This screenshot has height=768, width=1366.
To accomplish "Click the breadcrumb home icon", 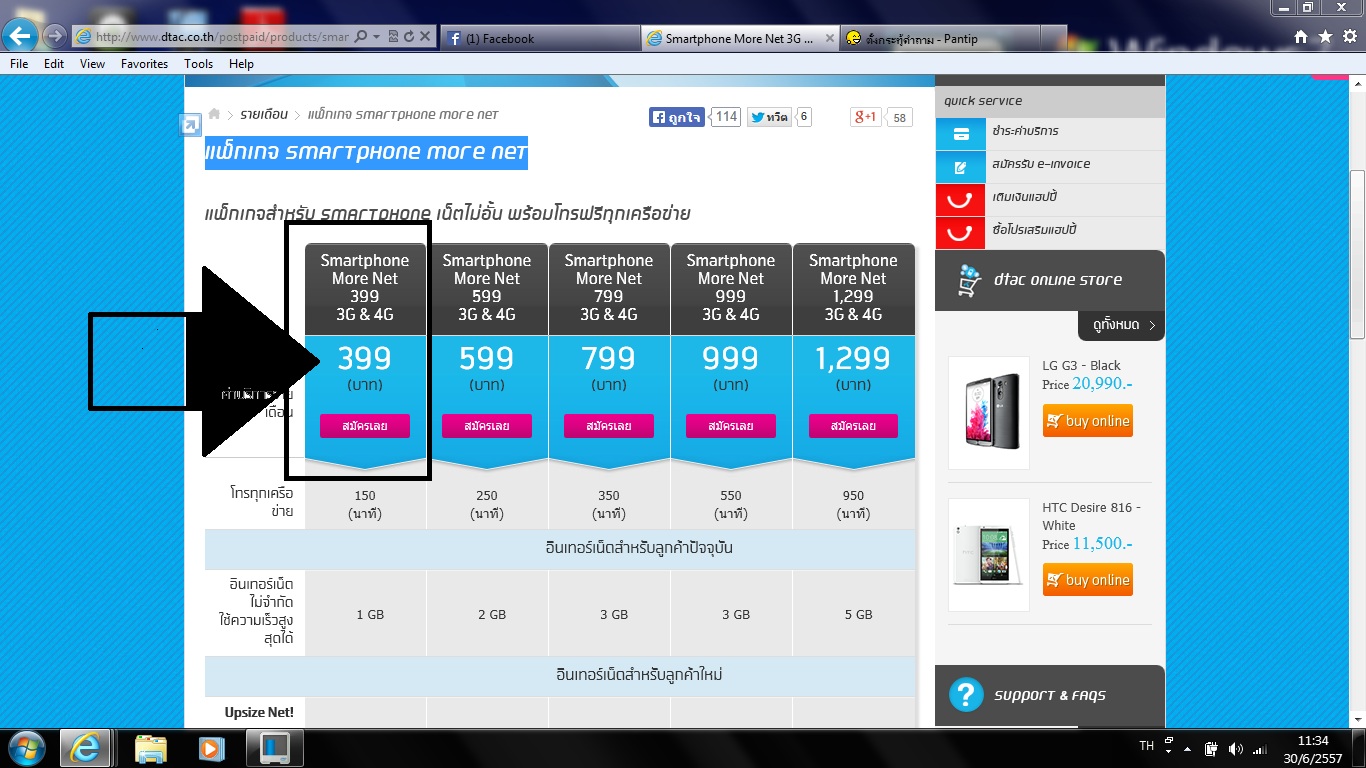I will tap(214, 114).
